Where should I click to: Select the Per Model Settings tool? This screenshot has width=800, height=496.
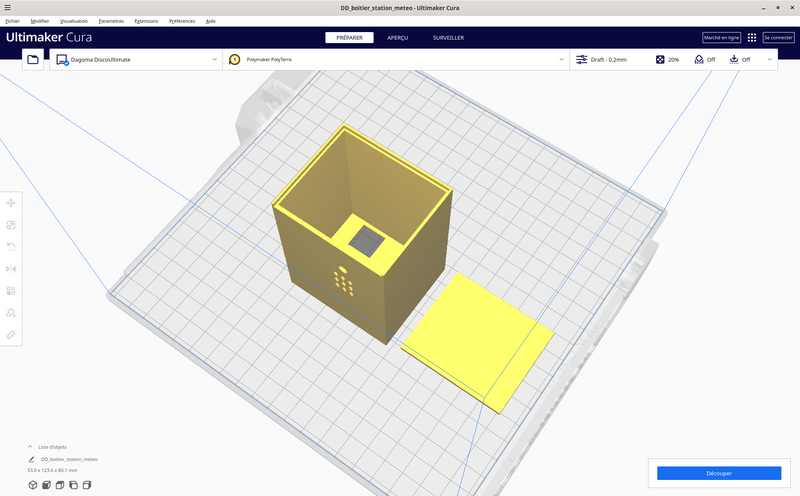(x=11, y=291)
